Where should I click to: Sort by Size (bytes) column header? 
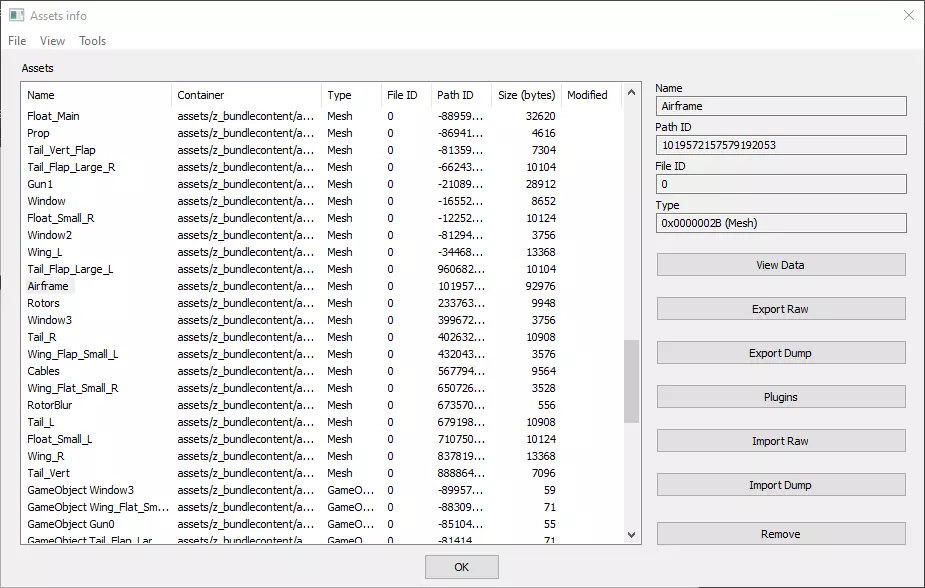click(526, 95)
